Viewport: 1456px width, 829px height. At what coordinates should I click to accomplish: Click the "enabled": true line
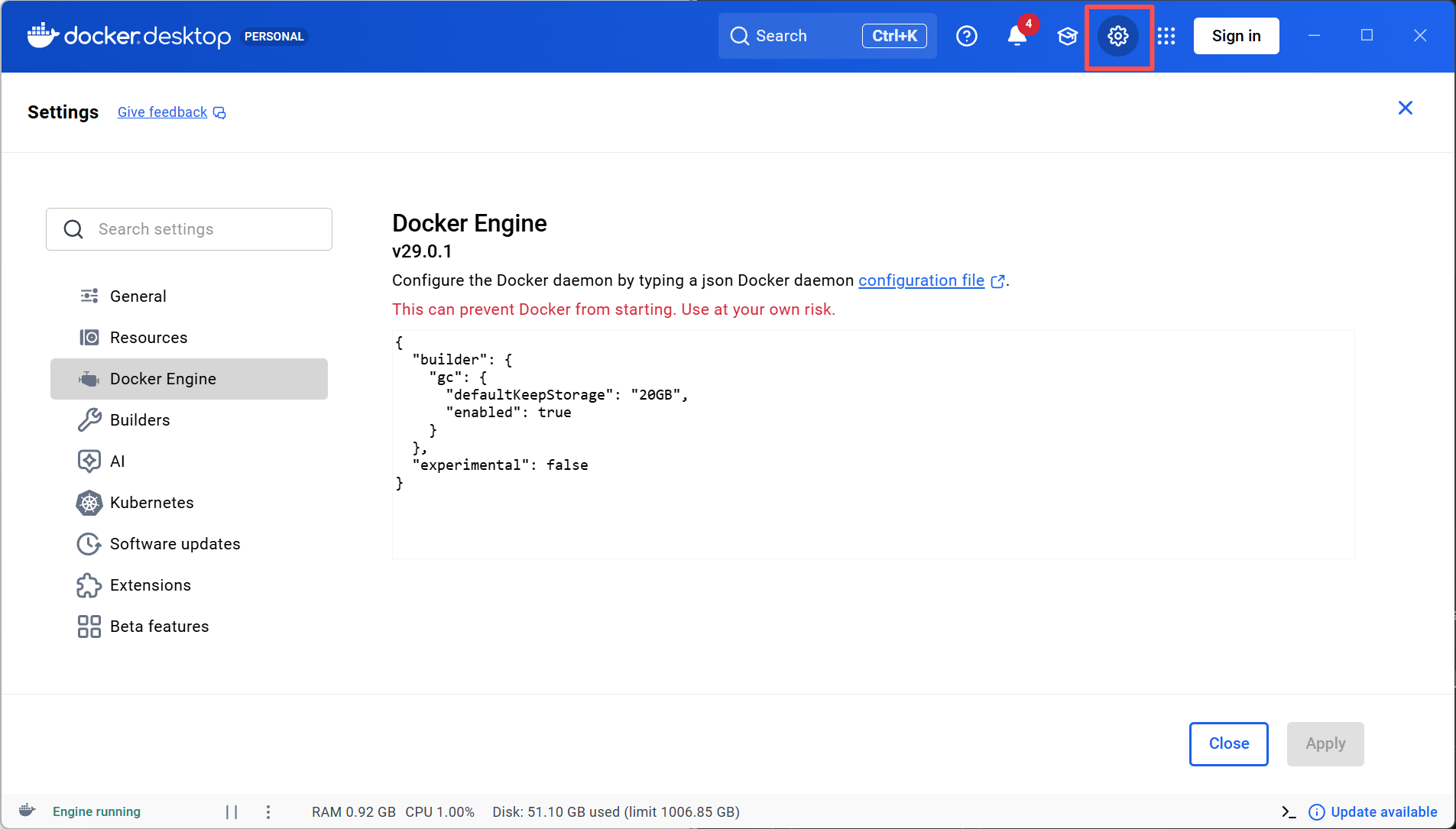tap(508, 413)
